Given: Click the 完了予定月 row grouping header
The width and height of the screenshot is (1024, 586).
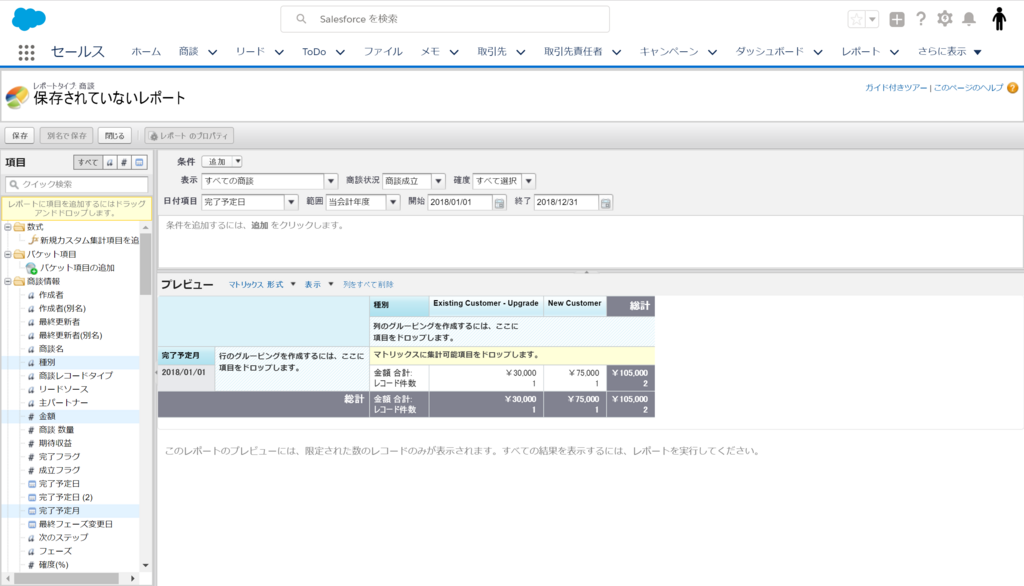Looking at the screenshot, I should click(186, 356).
